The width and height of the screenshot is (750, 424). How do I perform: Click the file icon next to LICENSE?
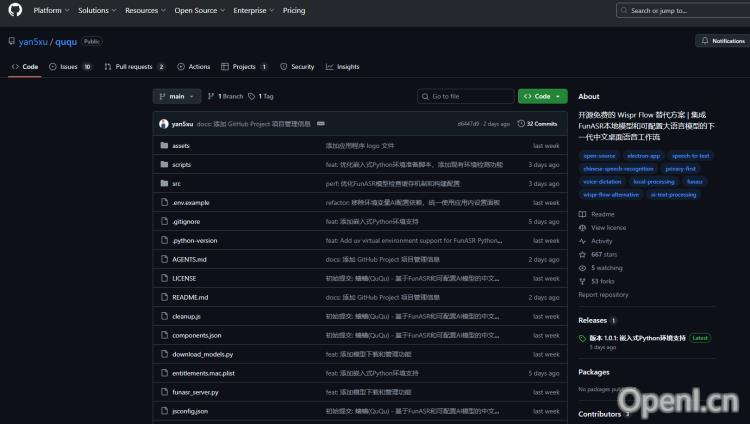[163, 278]
